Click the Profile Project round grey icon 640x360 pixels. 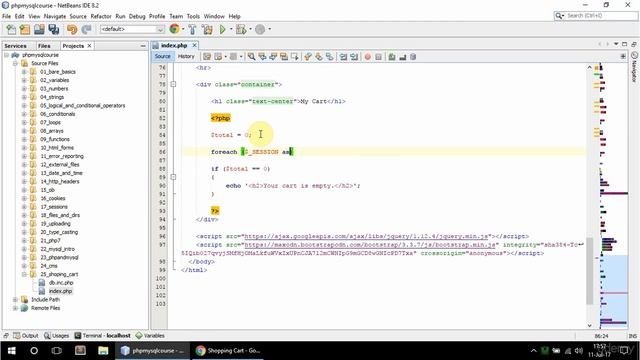coord(260,29)
